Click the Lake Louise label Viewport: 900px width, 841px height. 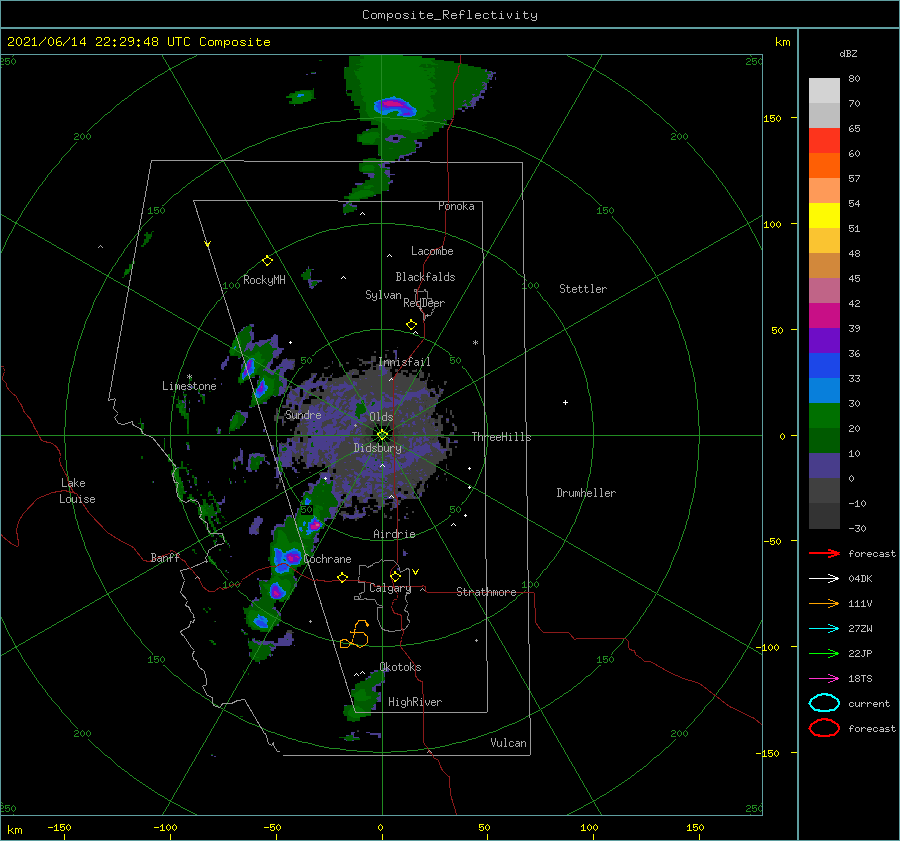tap(77, 491)
